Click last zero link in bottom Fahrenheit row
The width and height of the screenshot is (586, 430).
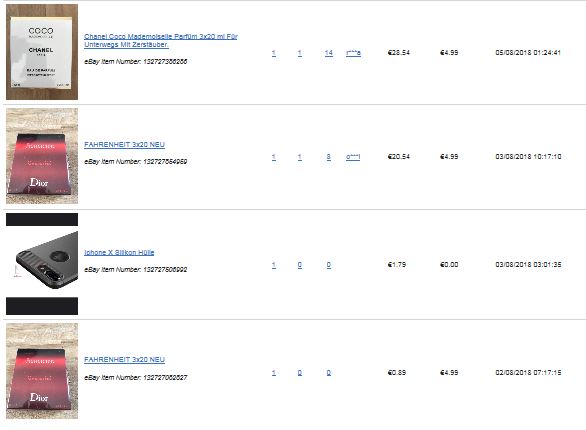pyautogui.click(x=329, y=373)
